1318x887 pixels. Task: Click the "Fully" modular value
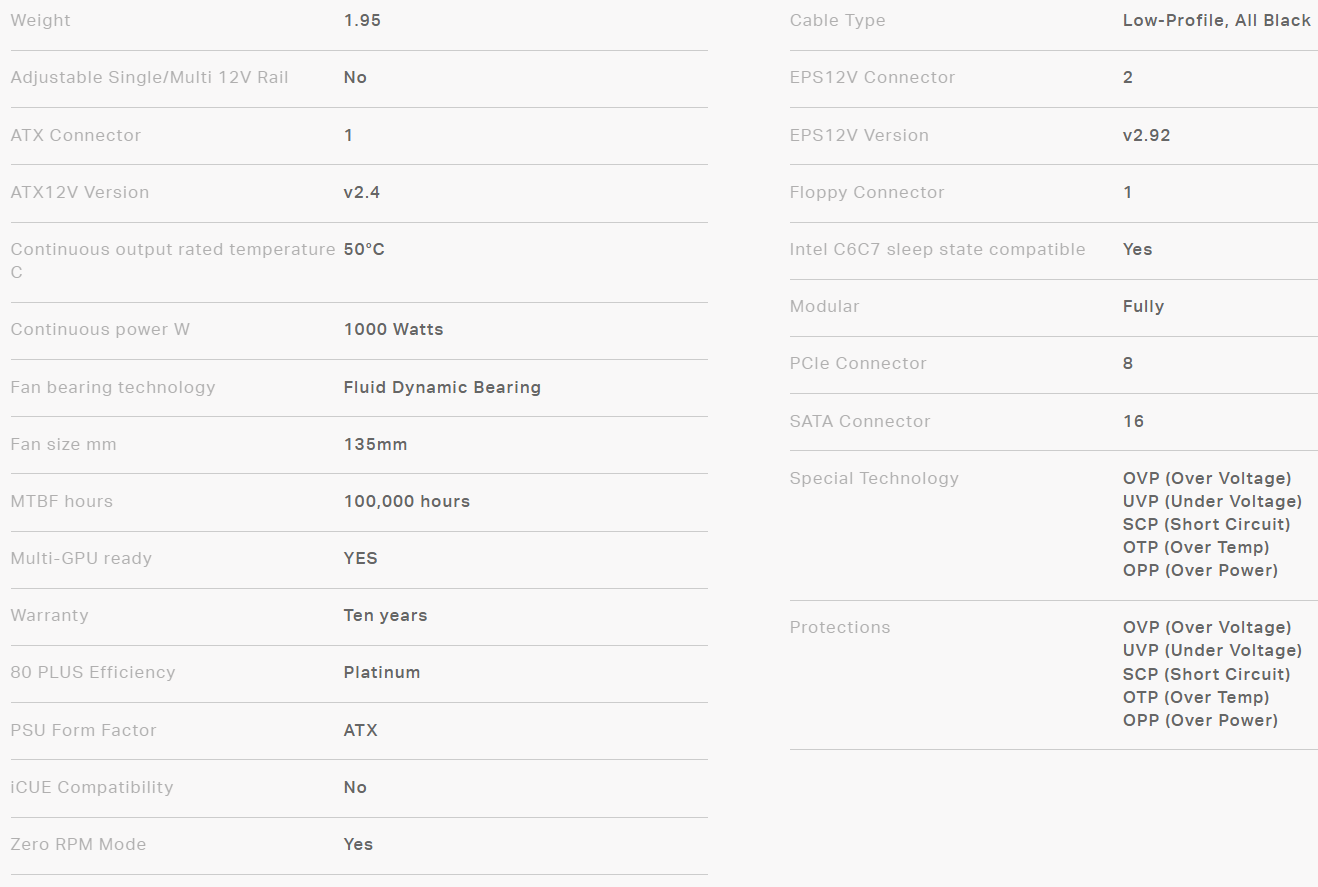point(1143,306)
